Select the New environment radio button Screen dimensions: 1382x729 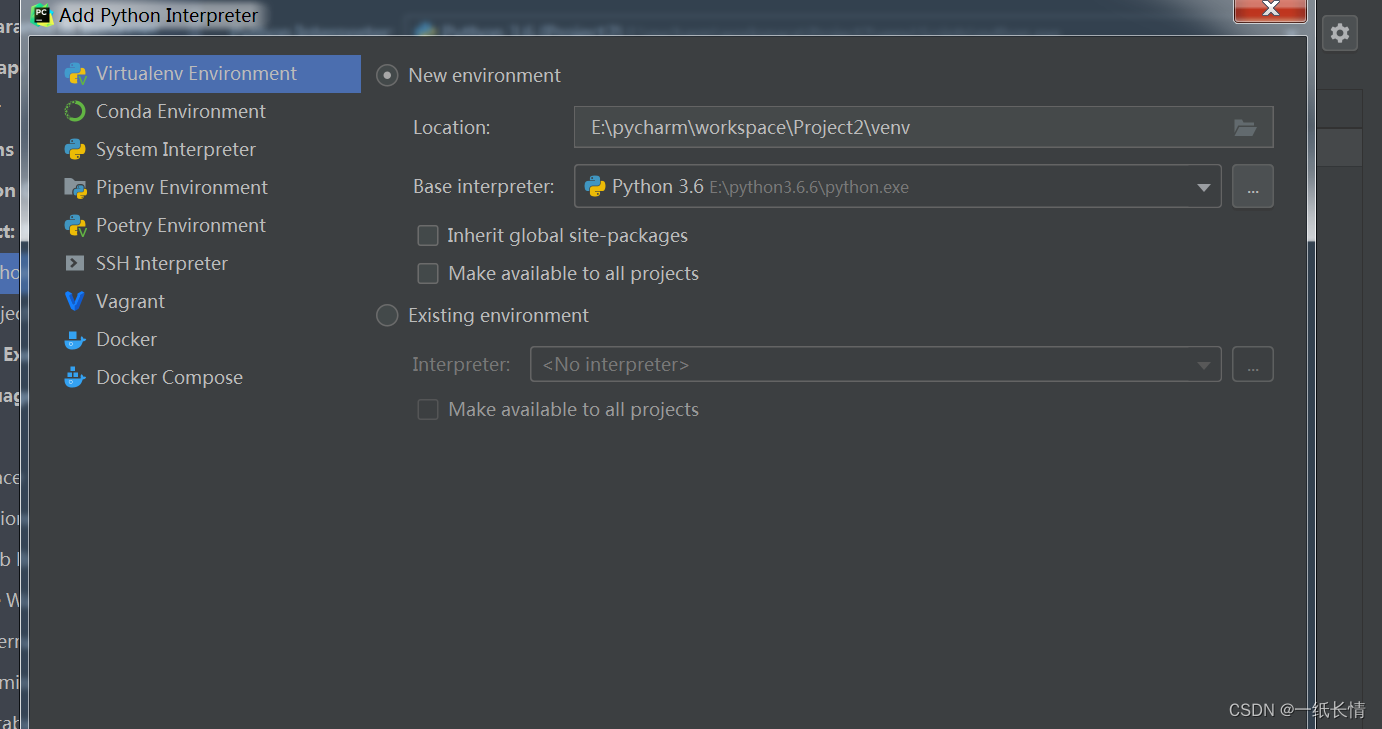click(x=387, y=76)
